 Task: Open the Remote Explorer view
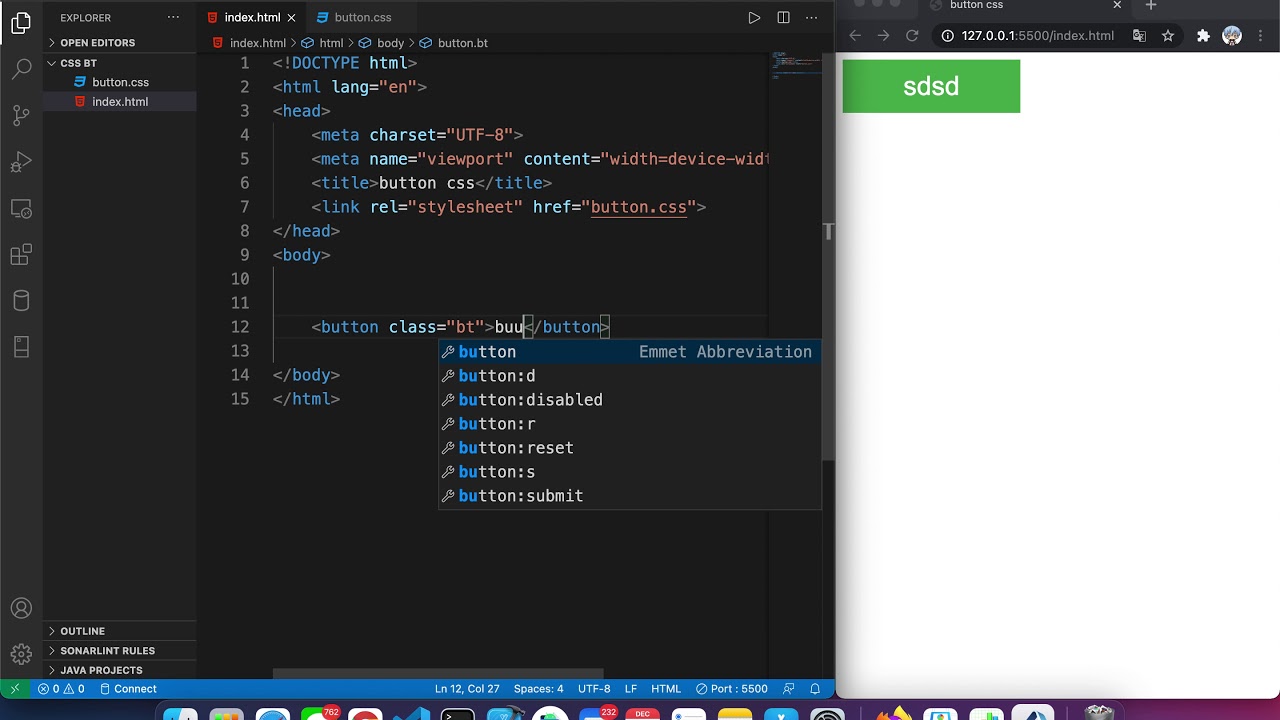[x=21, y=209]
